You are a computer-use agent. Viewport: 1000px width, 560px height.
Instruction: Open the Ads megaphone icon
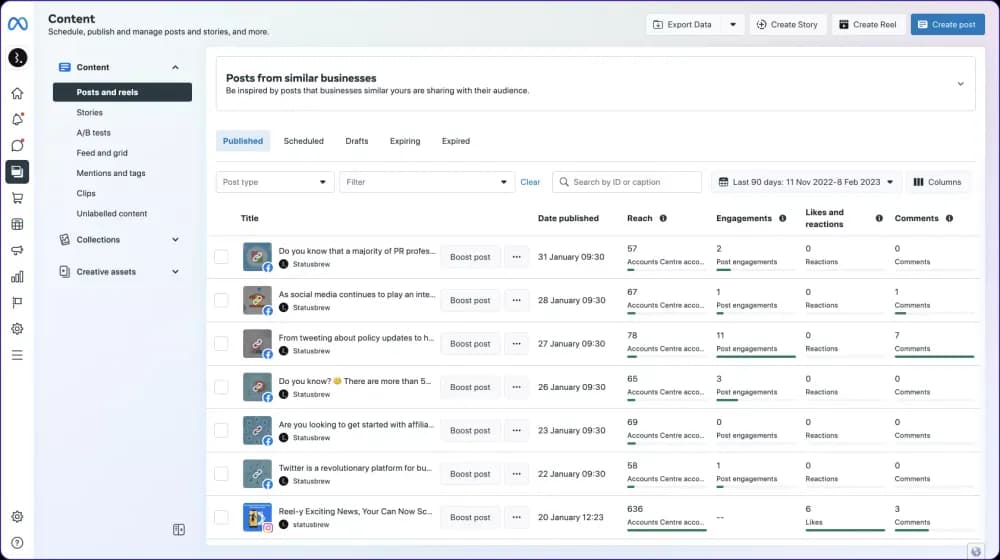[x=17, y=250]
